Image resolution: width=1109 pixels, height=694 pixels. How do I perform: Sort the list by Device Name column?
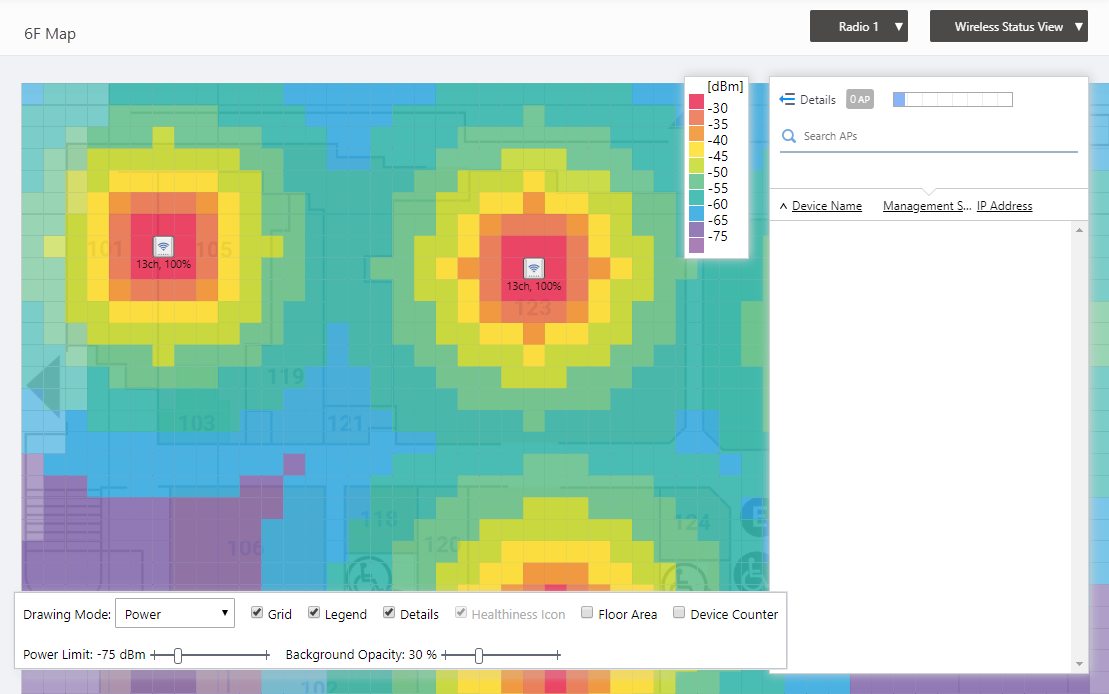pos(826,206)
